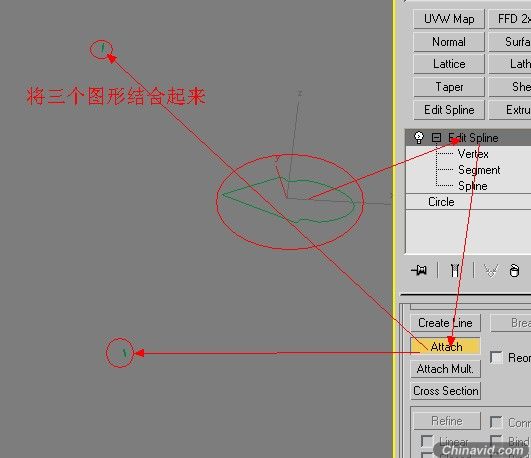Toggle the Linear checkbox under Refine
This screenshot has height=458, width=531.
click(427, 441)
